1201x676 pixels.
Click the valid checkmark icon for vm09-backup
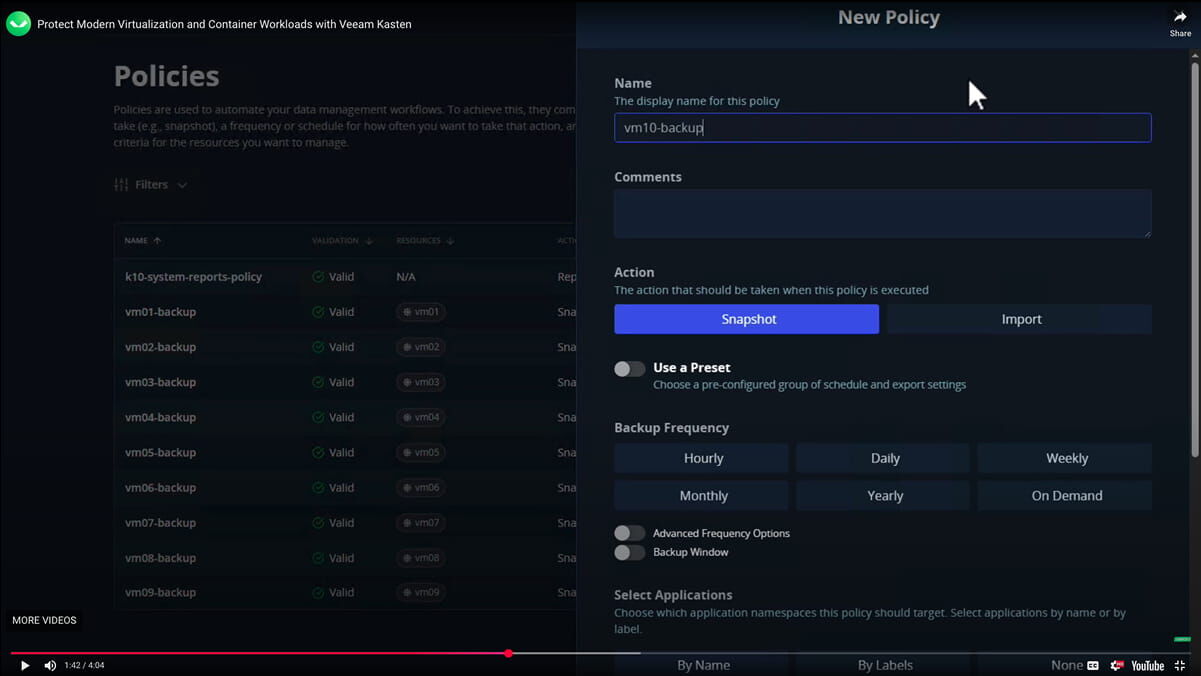318,593
